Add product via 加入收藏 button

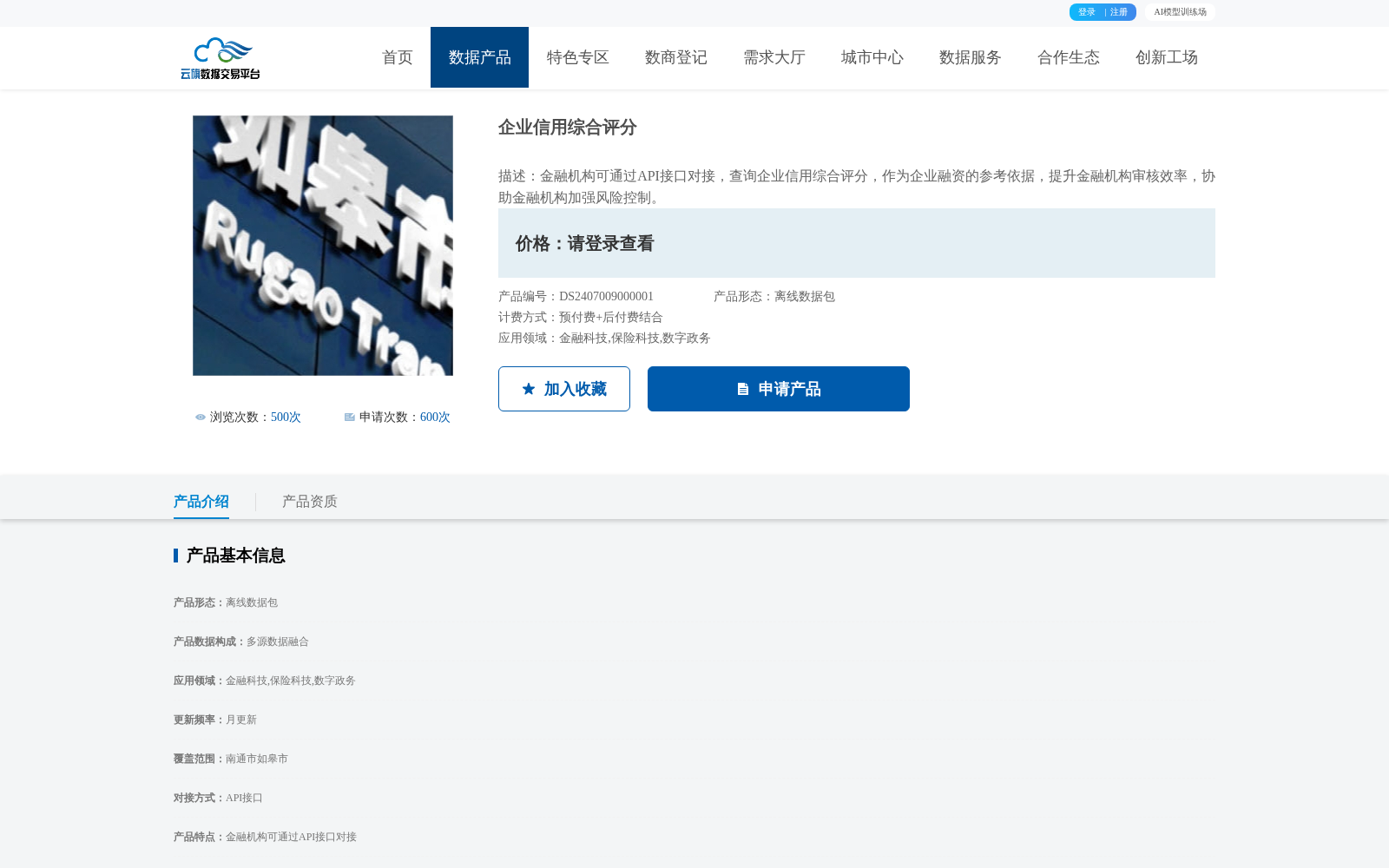564,389
